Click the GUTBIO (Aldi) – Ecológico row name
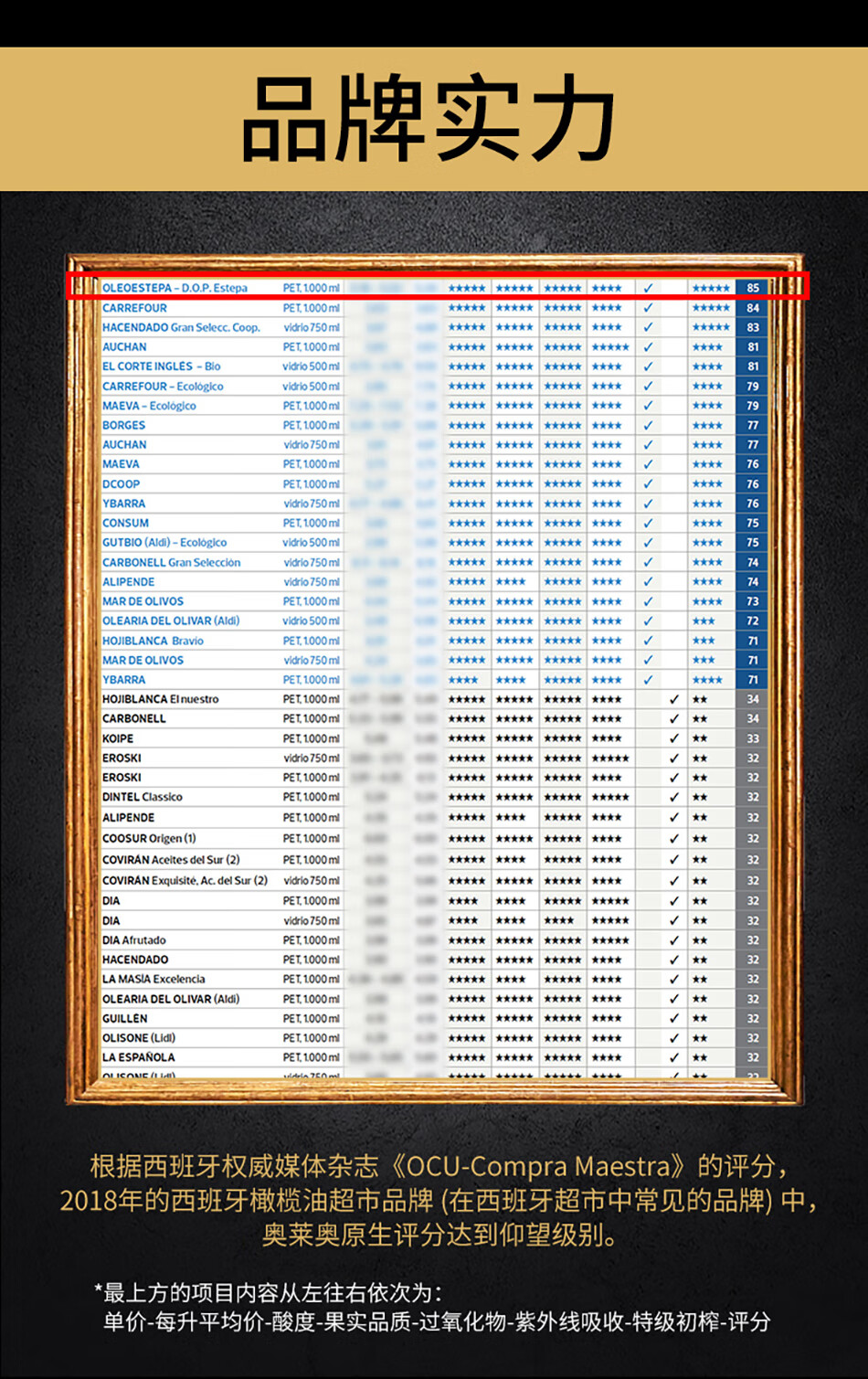Image resolution: width=868 pixels, height=1379 pixels. click(164, 543)
